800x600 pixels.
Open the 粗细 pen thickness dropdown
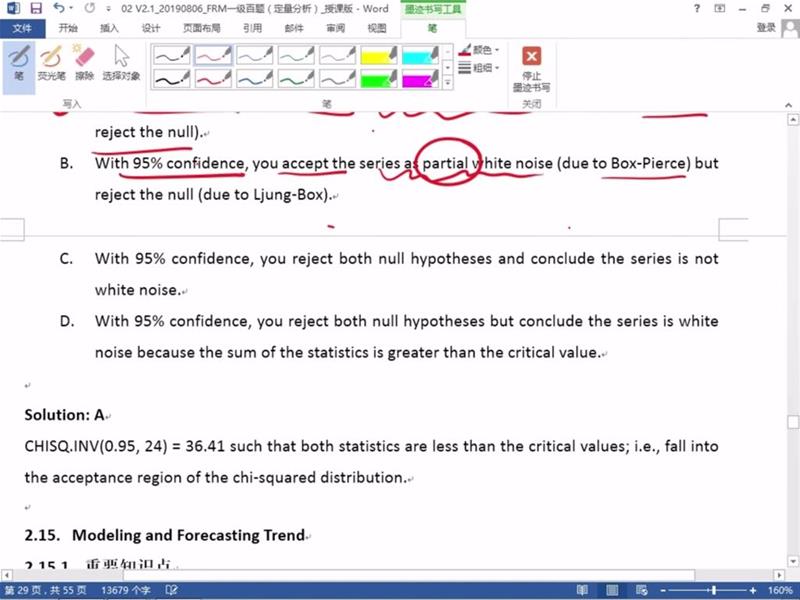coord(481,68)
